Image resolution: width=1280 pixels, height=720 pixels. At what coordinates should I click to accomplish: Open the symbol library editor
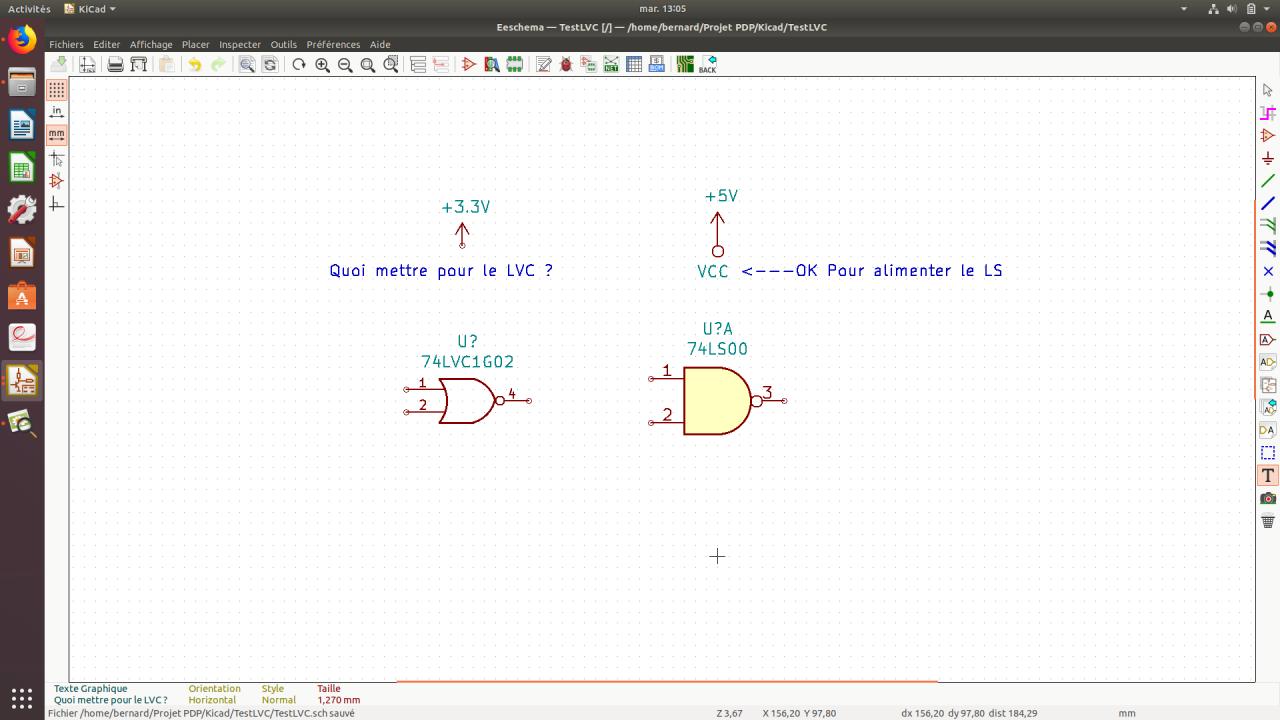click(x=469, y=65)
